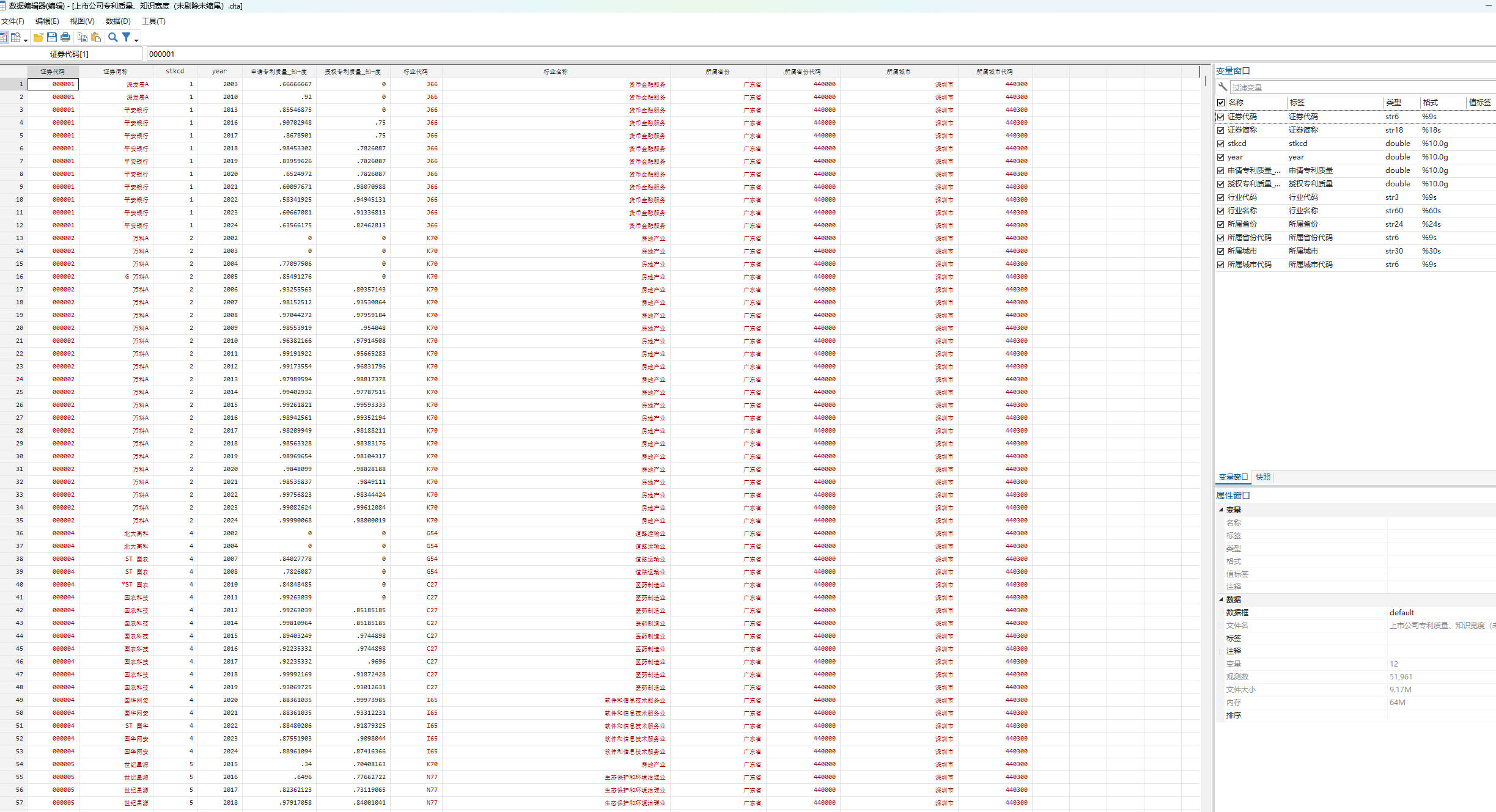The height and width of the screenshot is (812, 1496).
Task: Toggle the year variable checkbox
Action: 1221,157
